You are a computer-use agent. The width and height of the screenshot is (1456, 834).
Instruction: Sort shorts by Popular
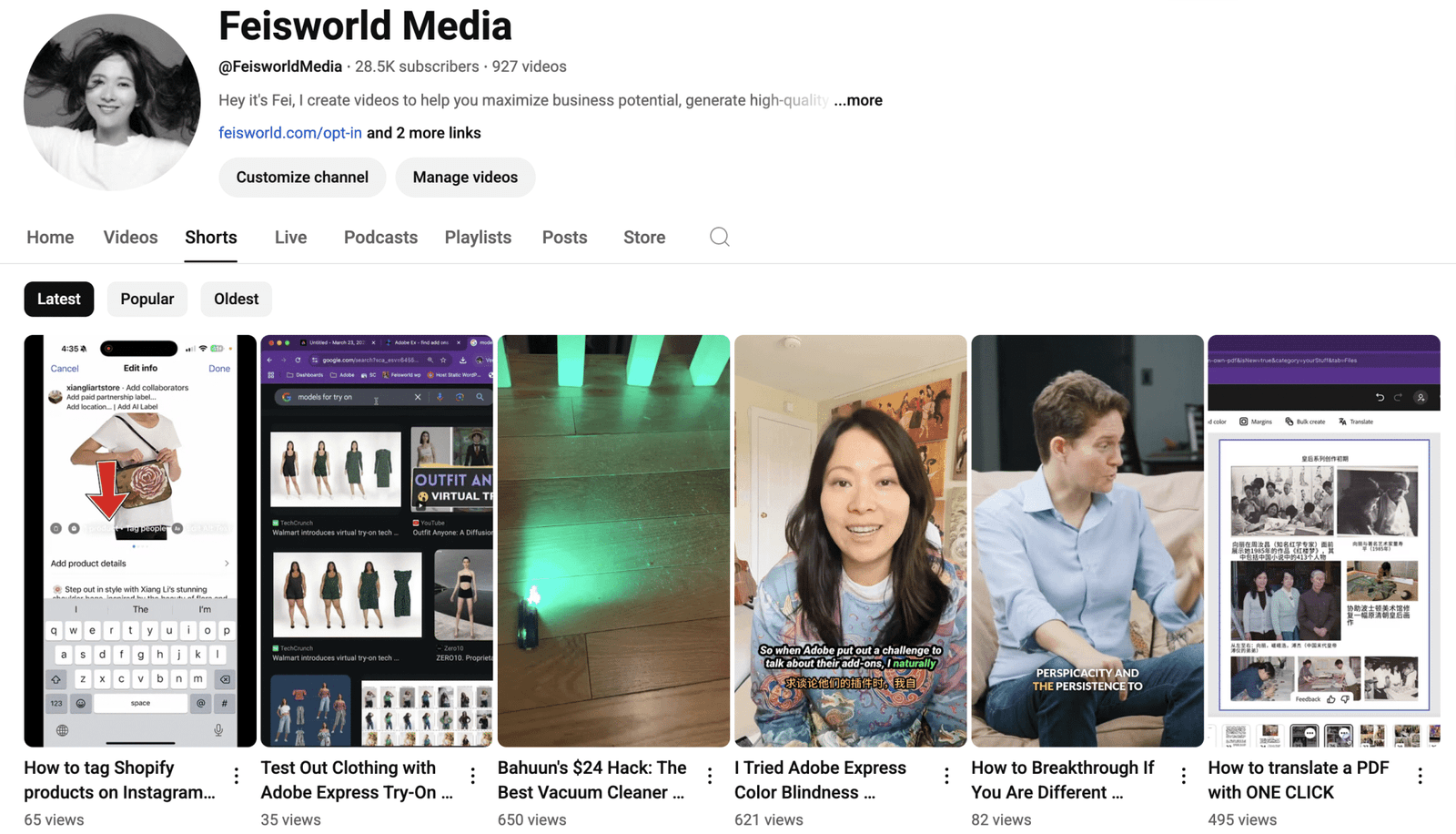click(x=147, y=299)
